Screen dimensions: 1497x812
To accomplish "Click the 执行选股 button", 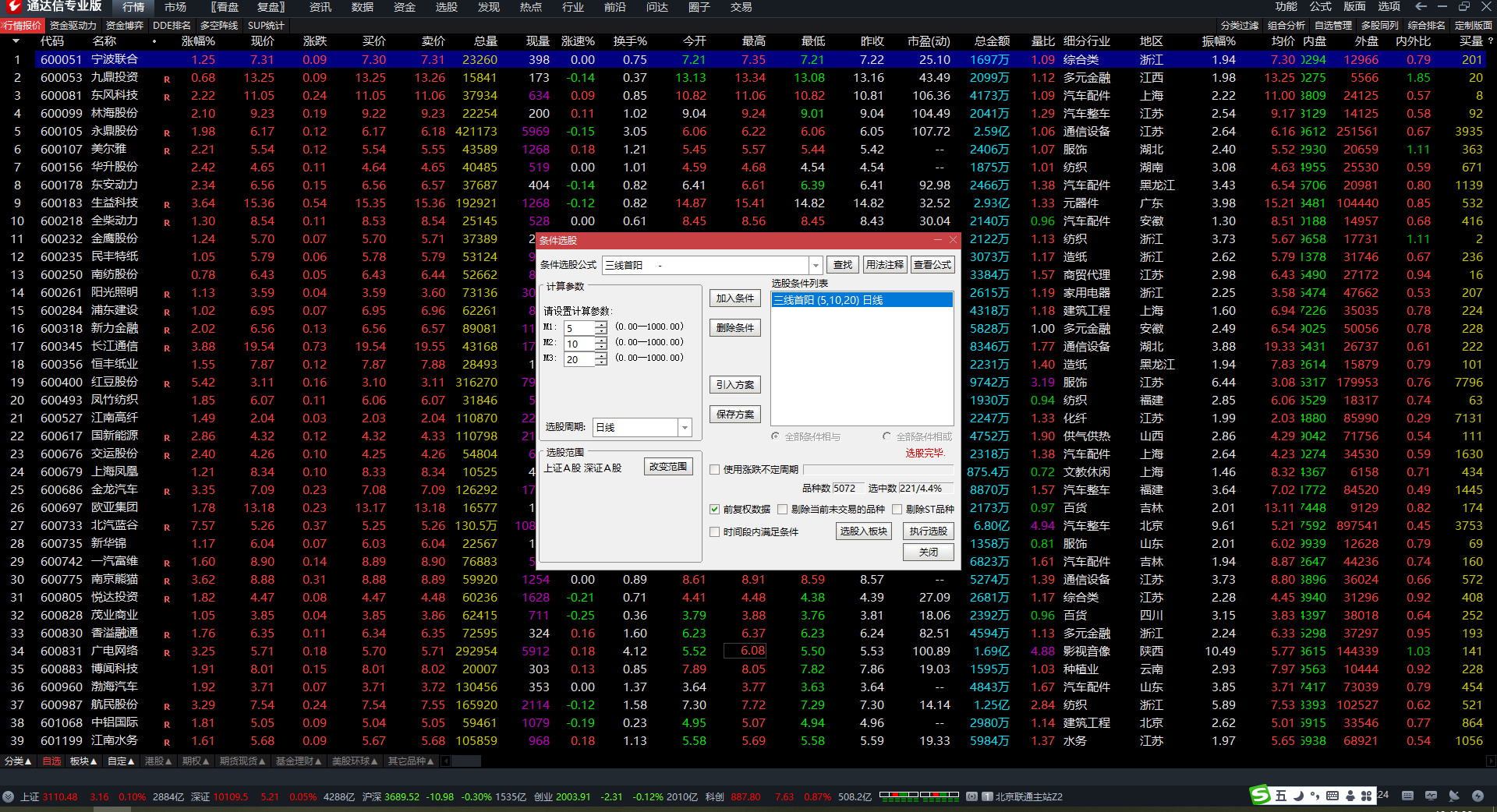I will (x=928, y=531).
